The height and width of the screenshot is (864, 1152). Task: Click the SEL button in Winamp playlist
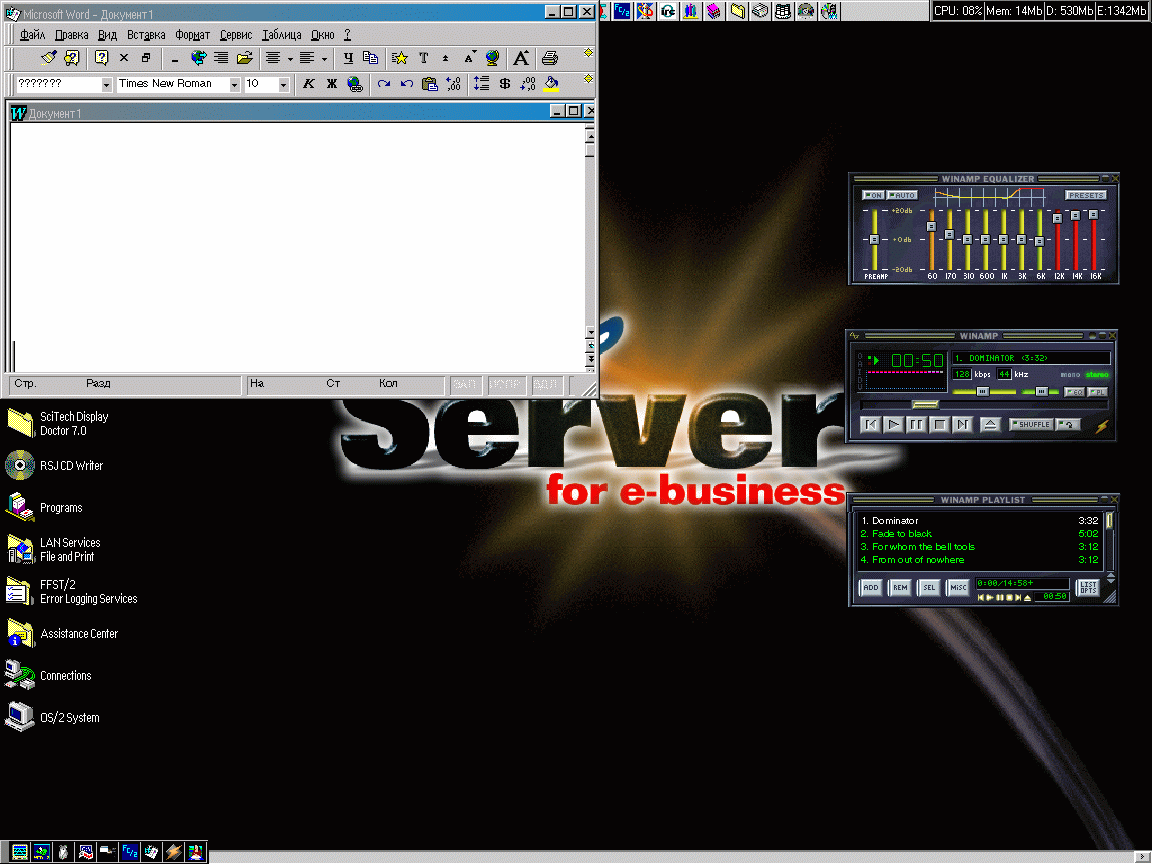929,588
